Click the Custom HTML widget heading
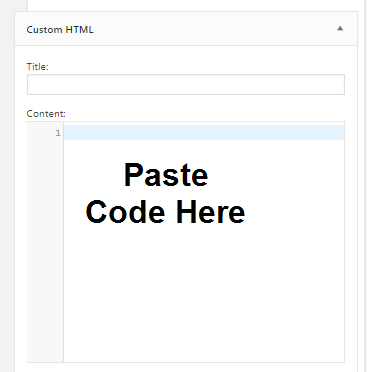The height and width of the screenshot is (372, 367). tap(60, 30)
